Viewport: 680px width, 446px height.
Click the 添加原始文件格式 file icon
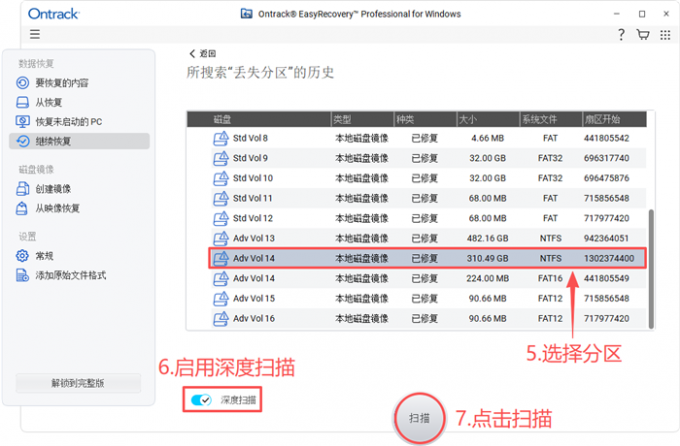[22, 275]
